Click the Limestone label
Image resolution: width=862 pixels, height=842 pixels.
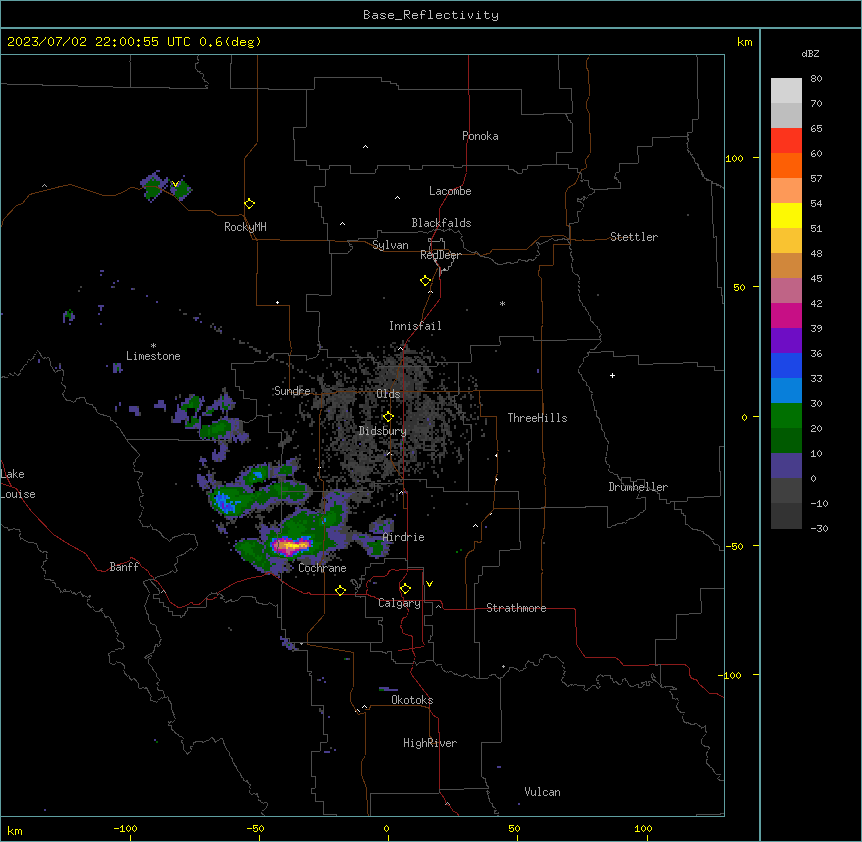[x=153, y=356]
